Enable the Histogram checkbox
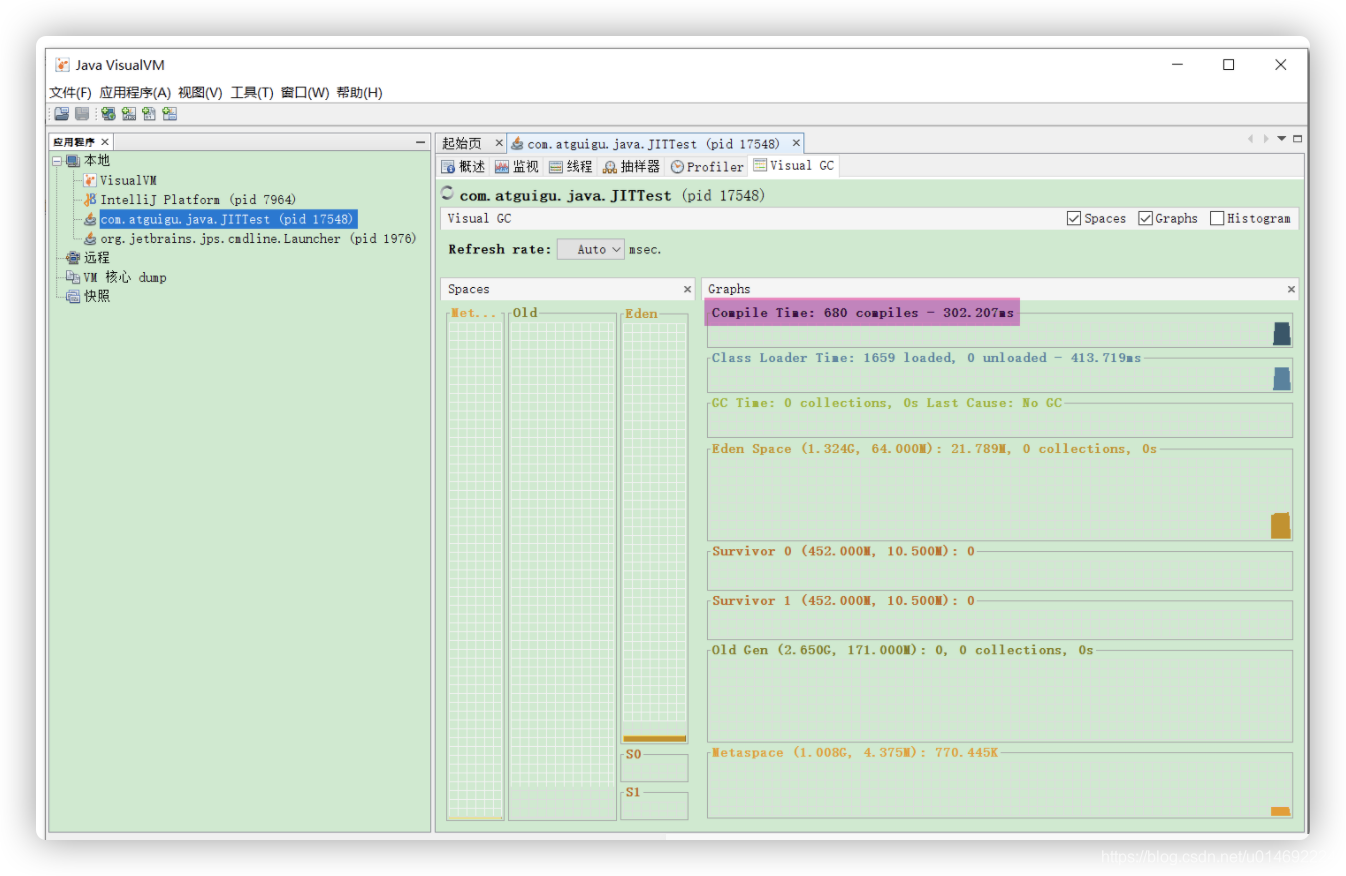The width and height of the screenshot is (1346, 876). coord(1217,218)
